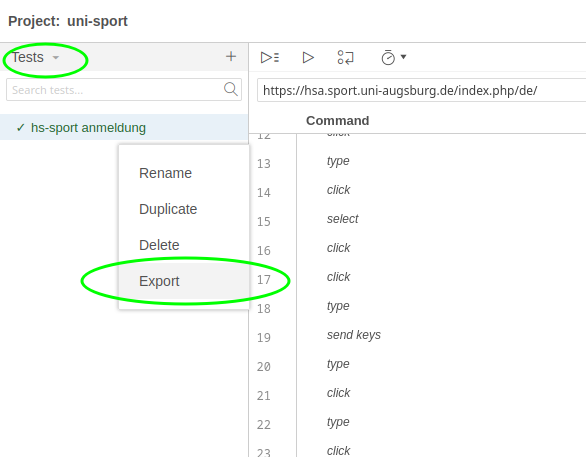Select row 22 type command
The width and height of the screenshot is (586, 457).
coord(417,422)
